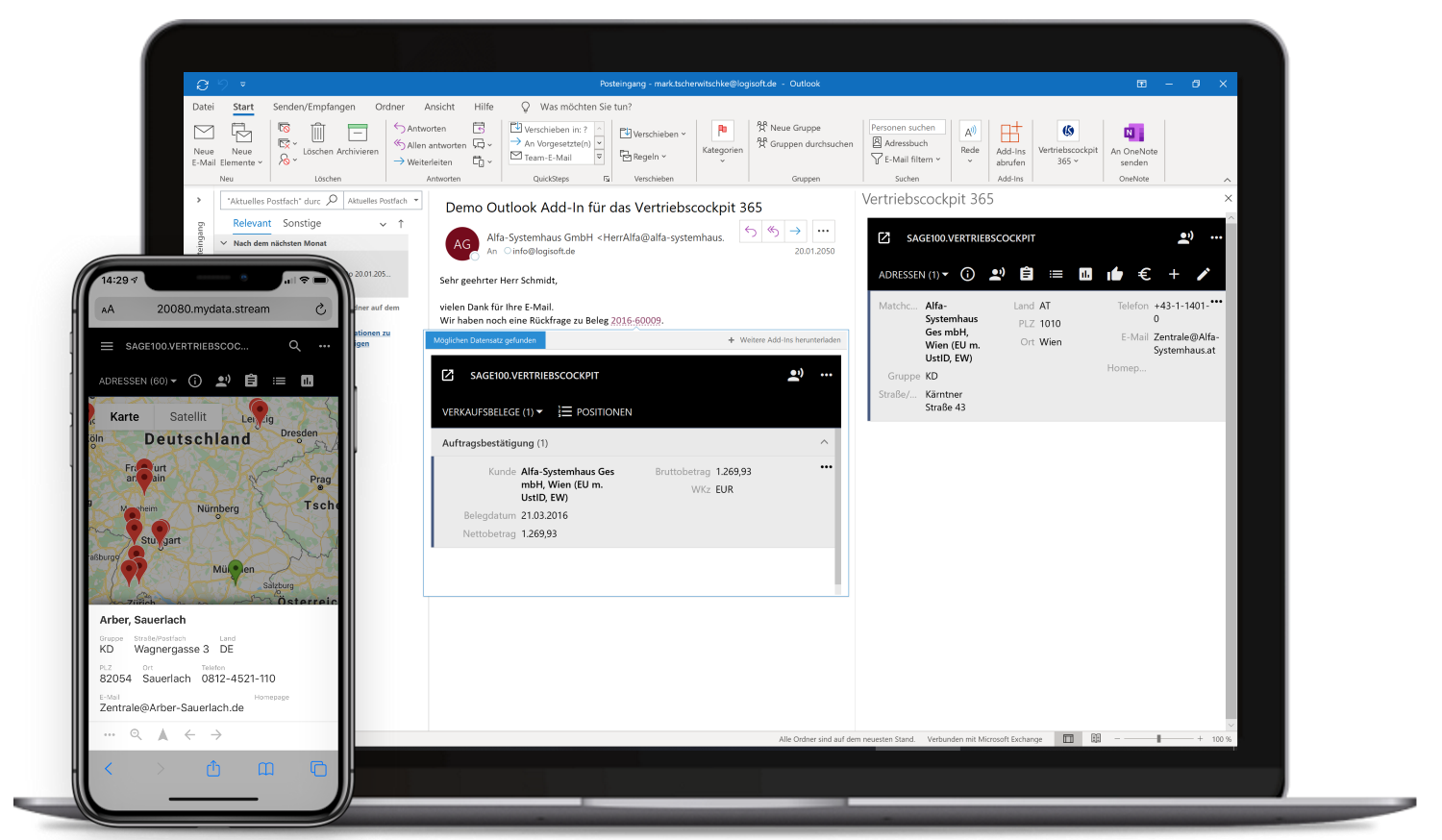This screenshot has height=840, width=1442.
Task: Click the Löschen trash icon
Action: point(318,133)
